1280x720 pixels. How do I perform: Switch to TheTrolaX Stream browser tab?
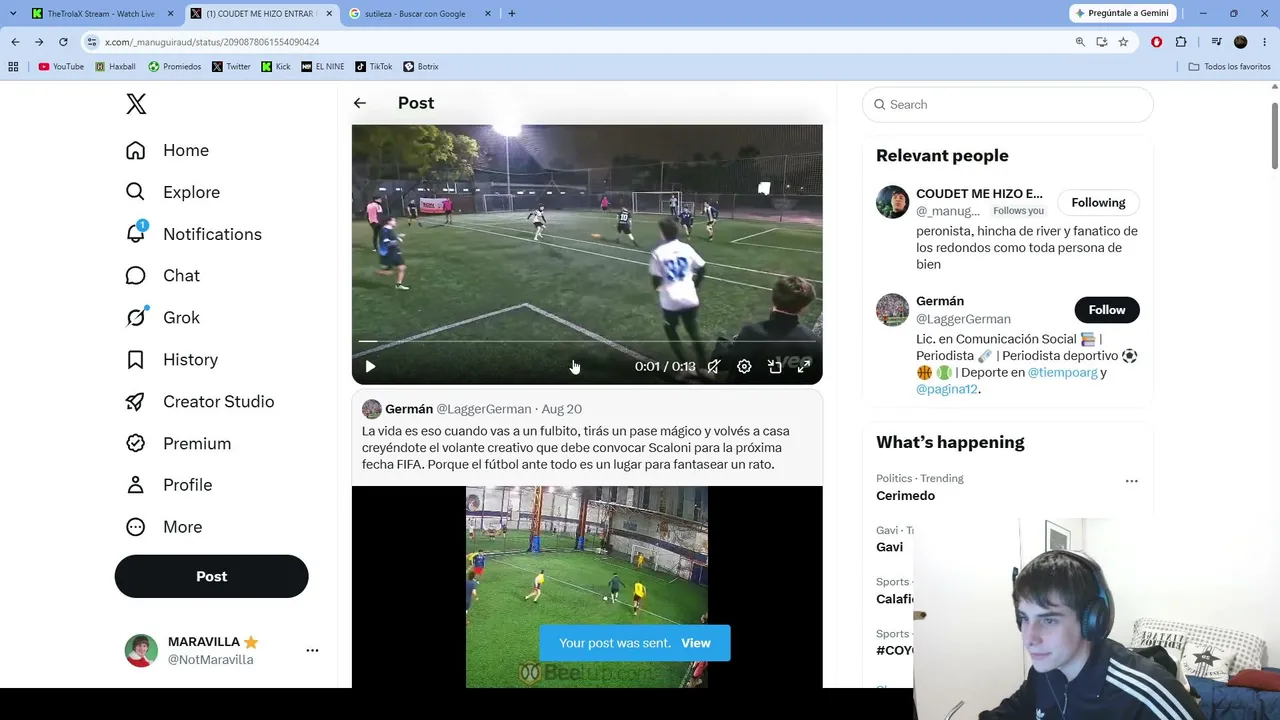[x=101, y=14]
